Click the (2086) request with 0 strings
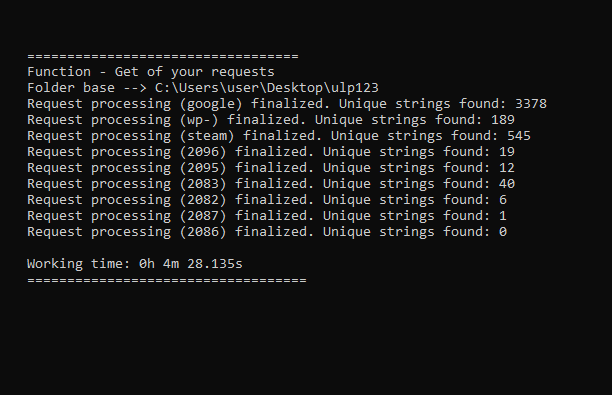 click(x=267, y=232)
